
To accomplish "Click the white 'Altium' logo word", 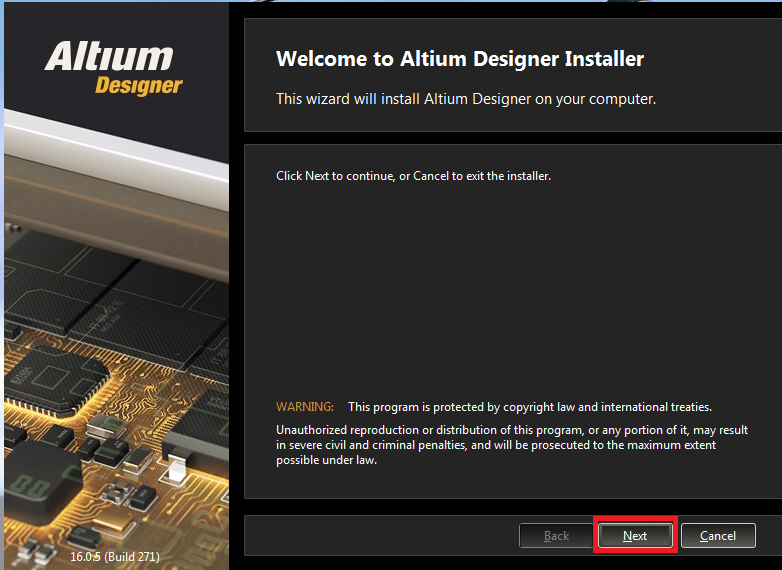I will [109, 56].
